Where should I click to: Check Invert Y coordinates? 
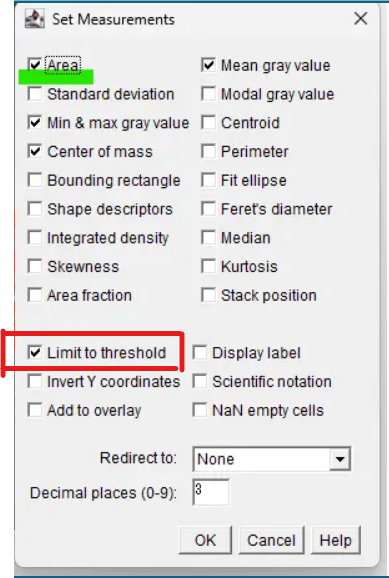(35, 382)
